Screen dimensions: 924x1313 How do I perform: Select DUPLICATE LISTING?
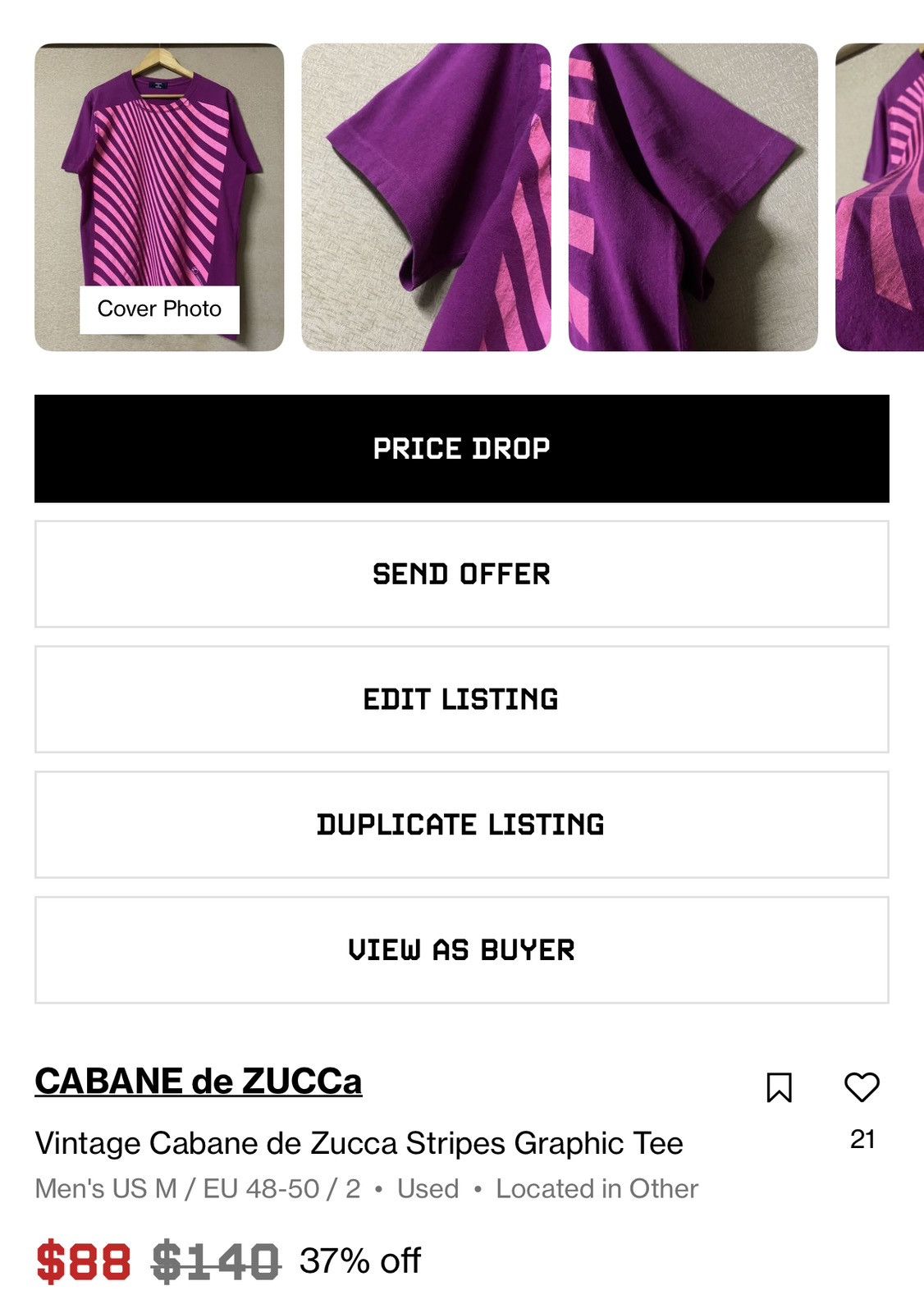click(x=462, y=825)
